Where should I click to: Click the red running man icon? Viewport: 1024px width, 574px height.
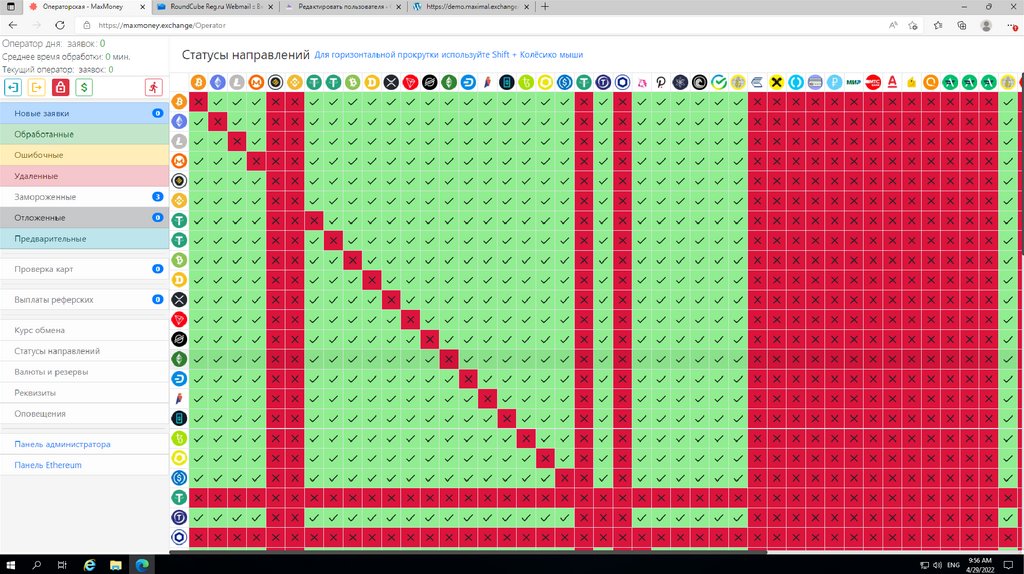[153, 88]
